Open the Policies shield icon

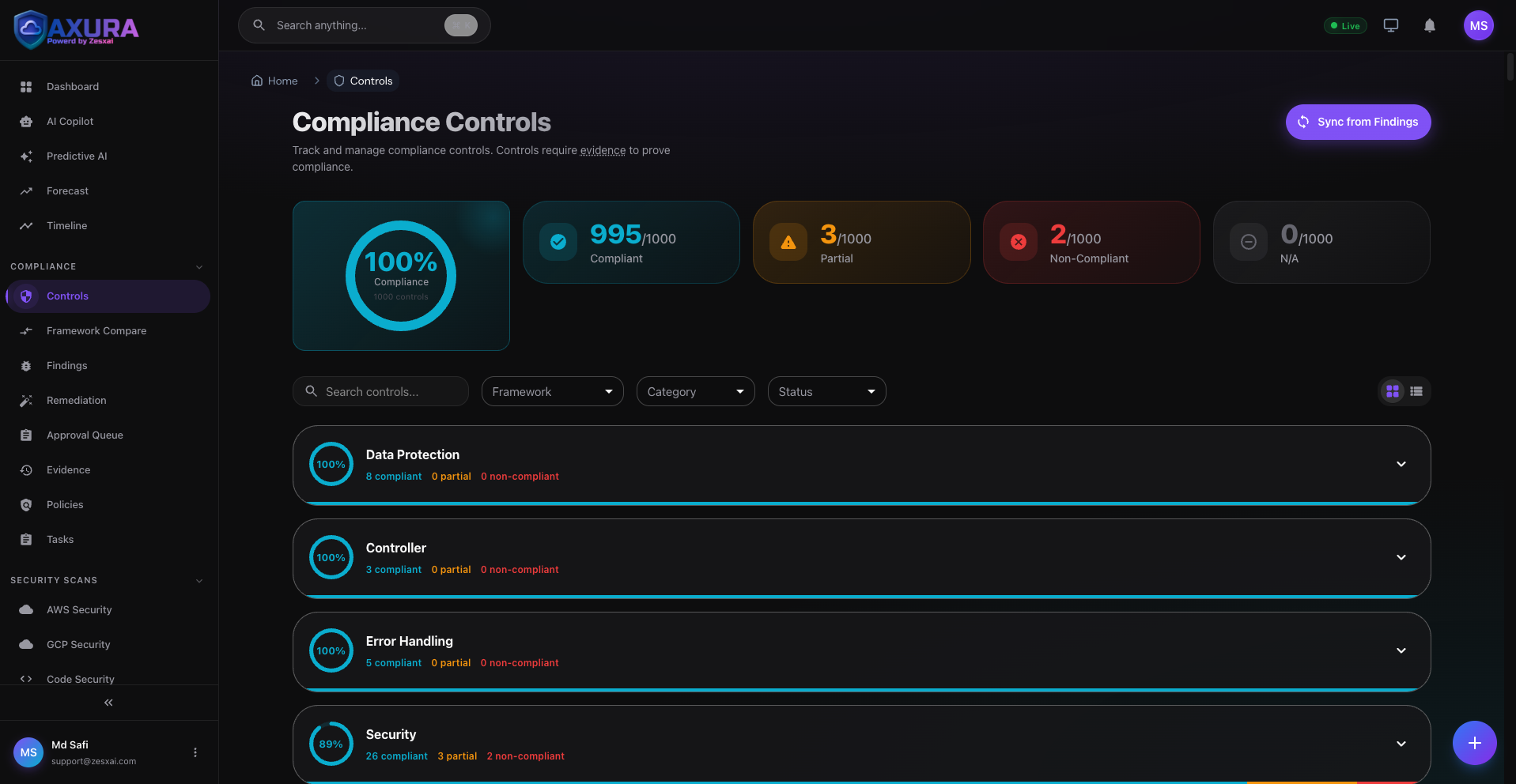coord(26,505)
